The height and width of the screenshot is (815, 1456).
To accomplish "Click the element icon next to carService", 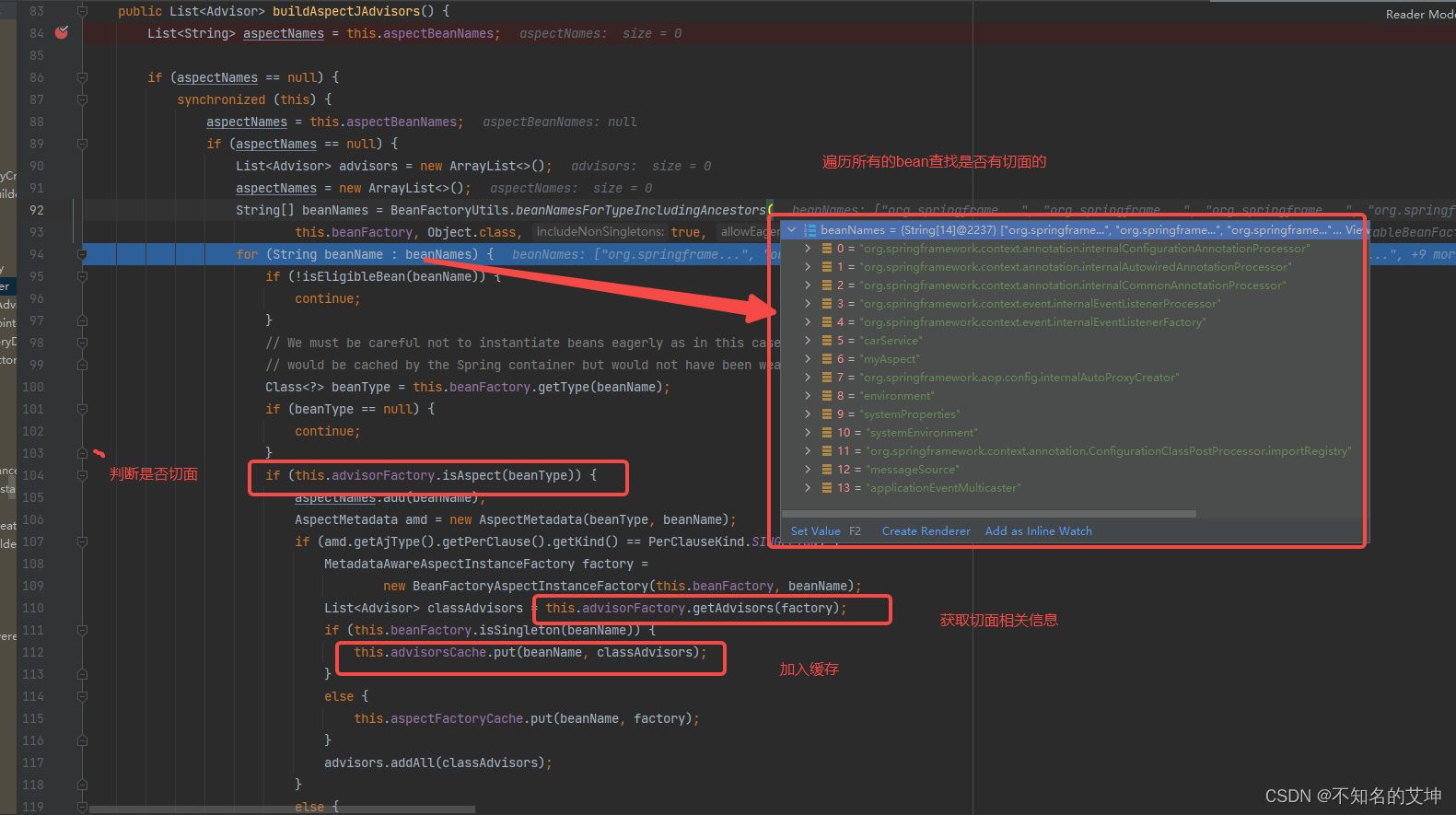I will (x=827, y=341).
